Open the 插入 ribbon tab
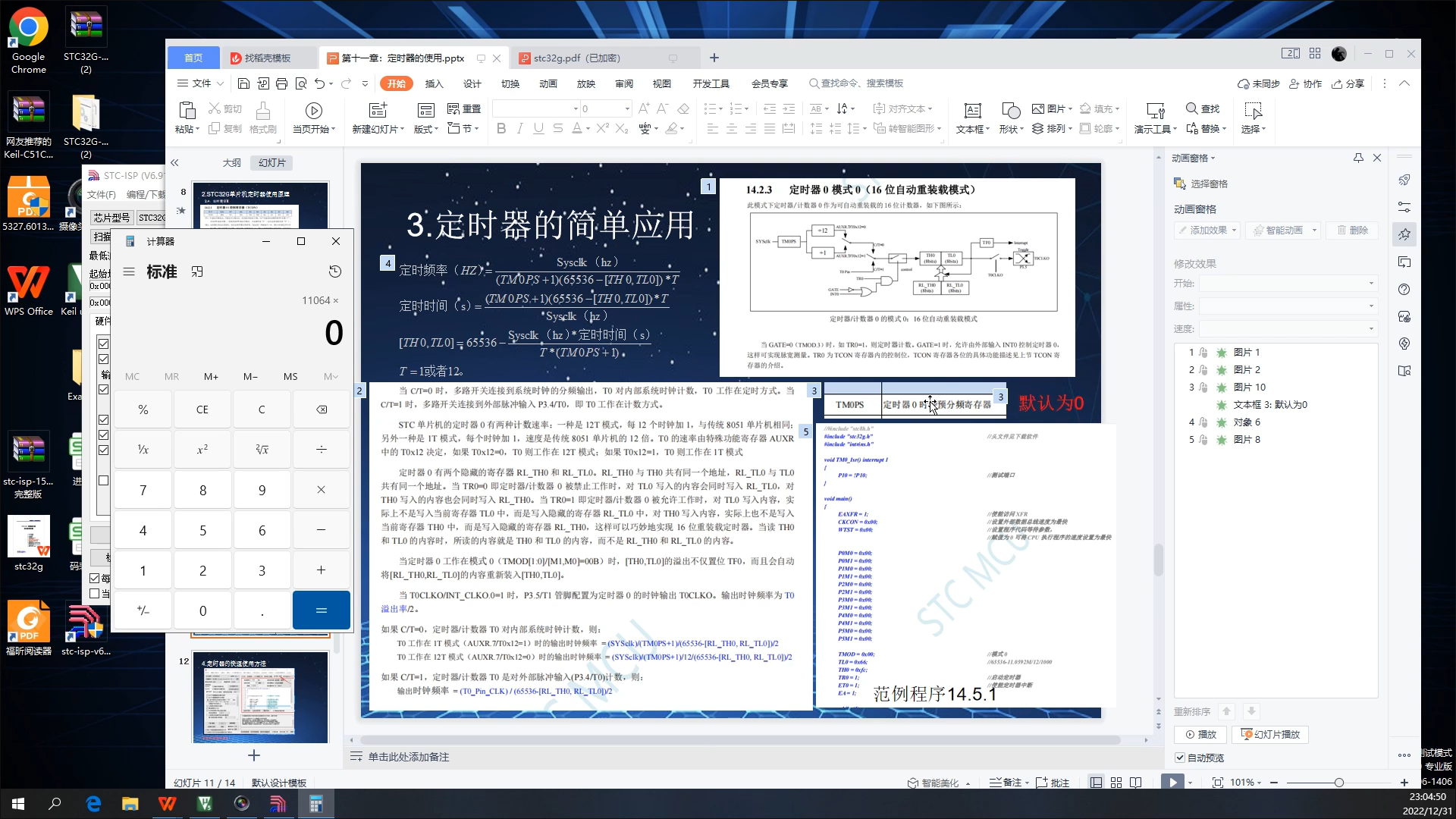 point(434,83)
